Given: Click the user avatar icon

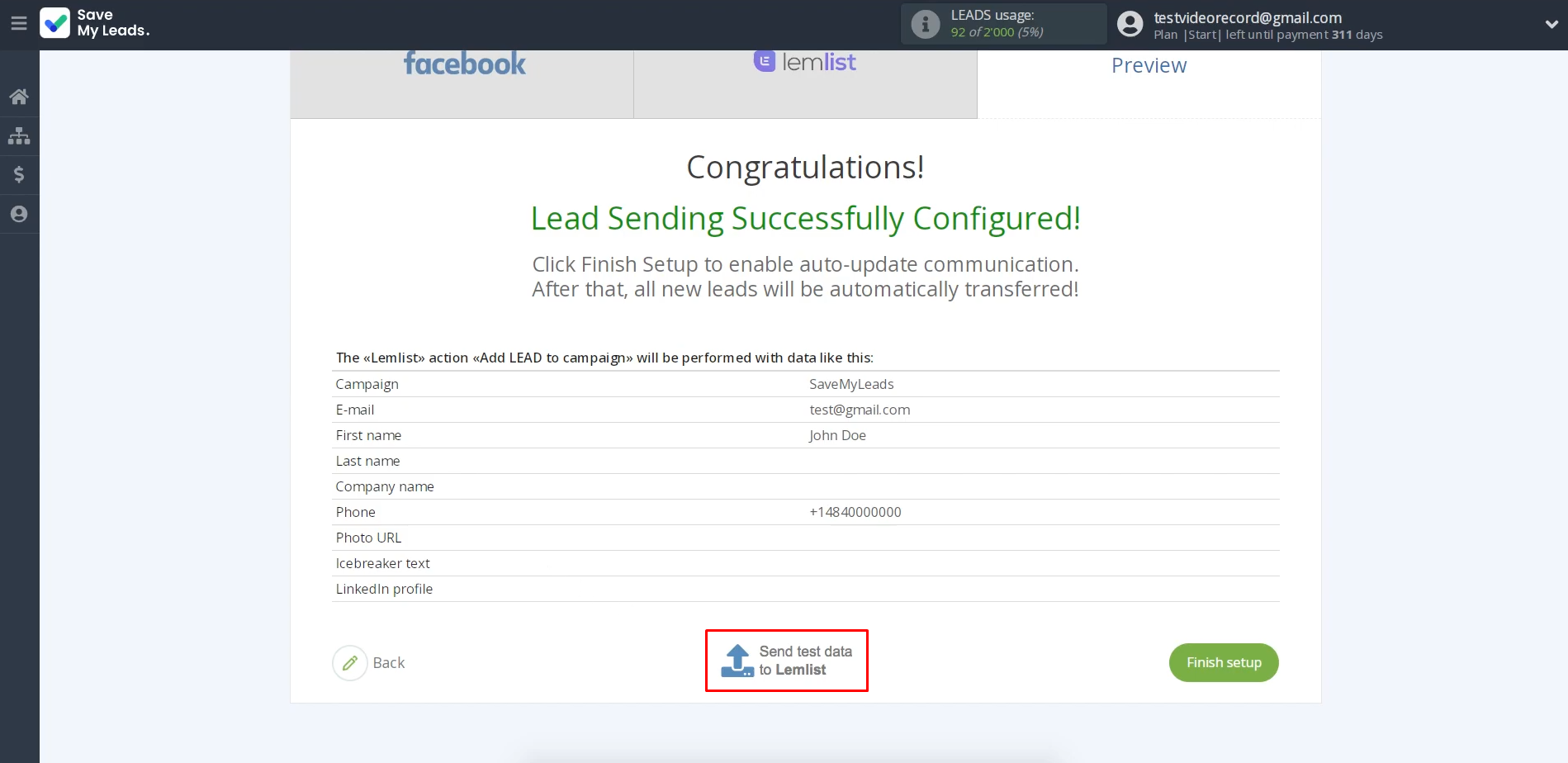Looking at the screenshot, I should click(1130, 24).
